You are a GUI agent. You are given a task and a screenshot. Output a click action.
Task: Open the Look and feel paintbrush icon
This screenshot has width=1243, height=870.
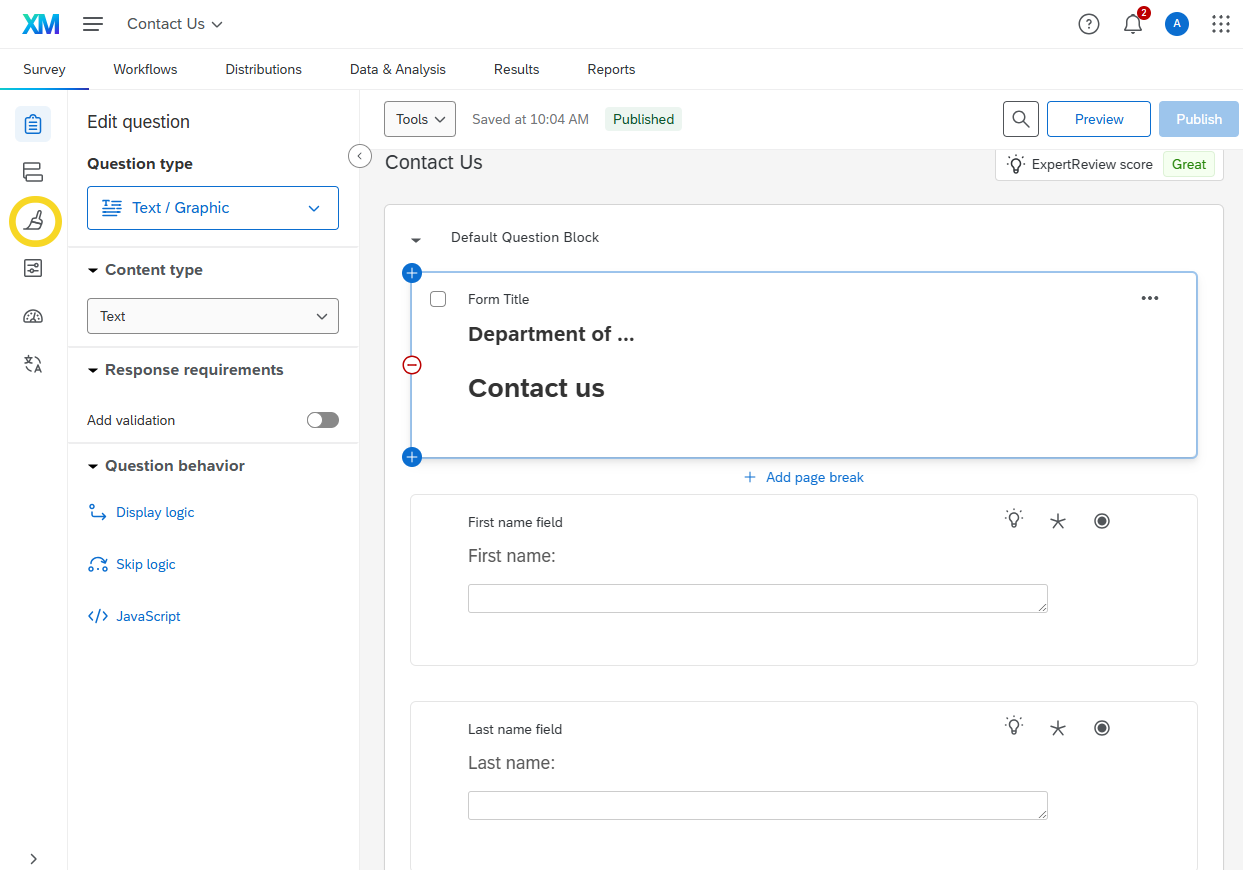tap(34, 221)
